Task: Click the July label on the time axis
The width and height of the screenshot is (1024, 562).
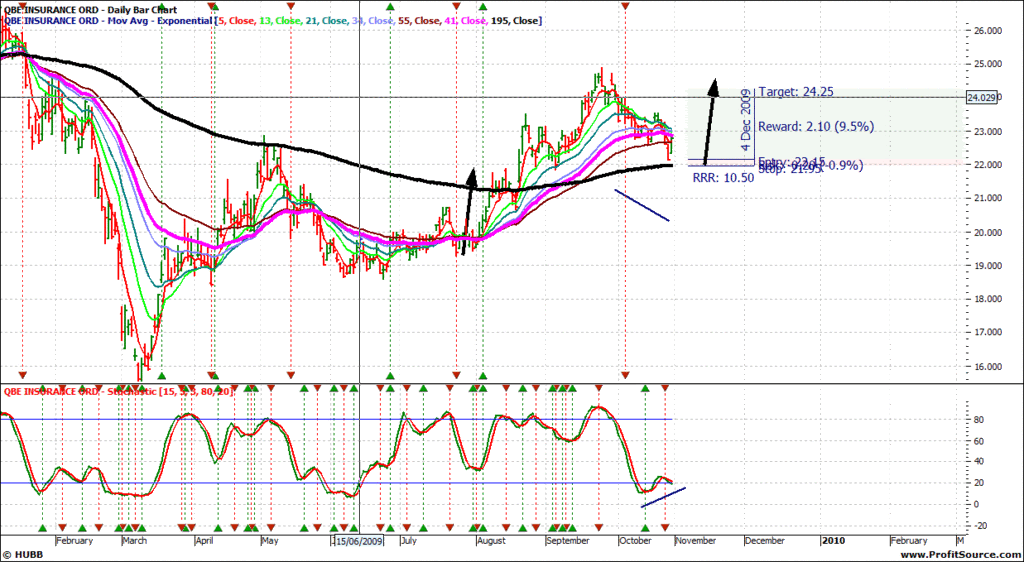Action: (x=409, y=540)
